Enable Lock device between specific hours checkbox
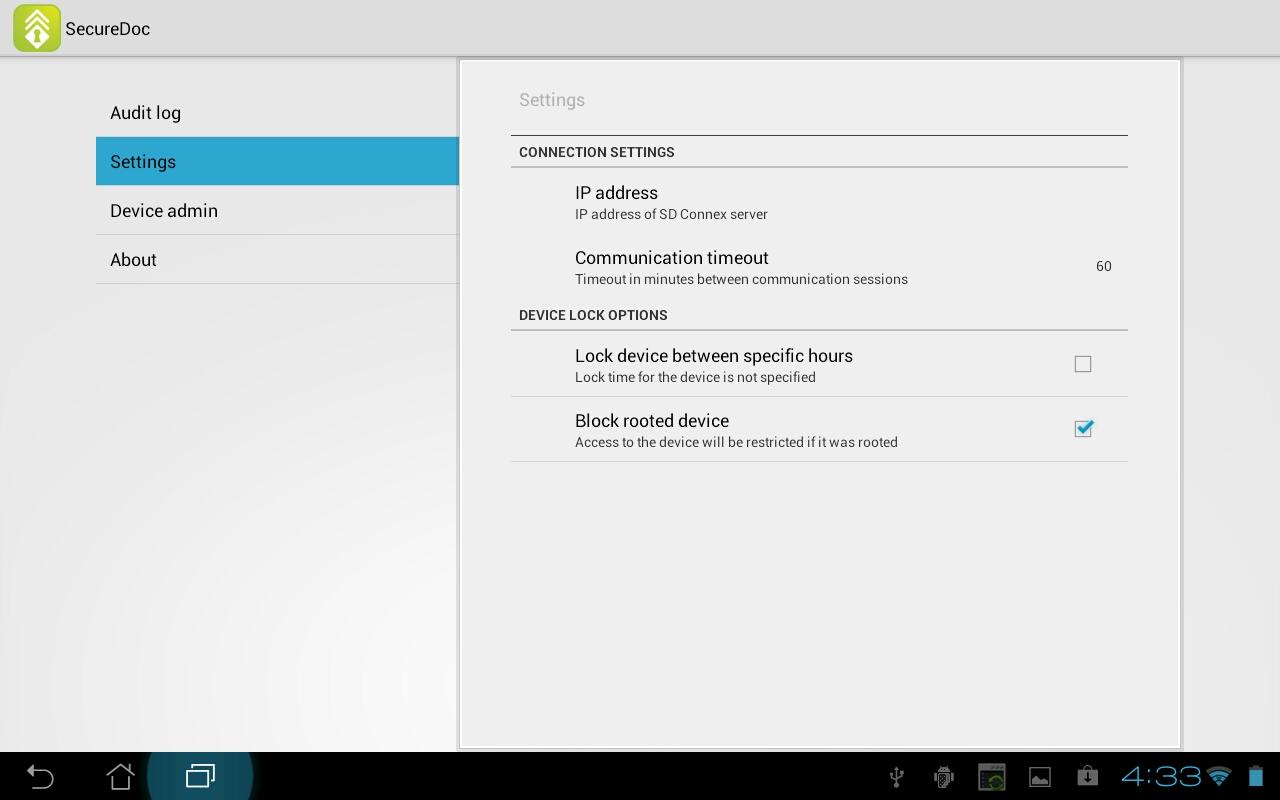 (x=1083, y=364)
